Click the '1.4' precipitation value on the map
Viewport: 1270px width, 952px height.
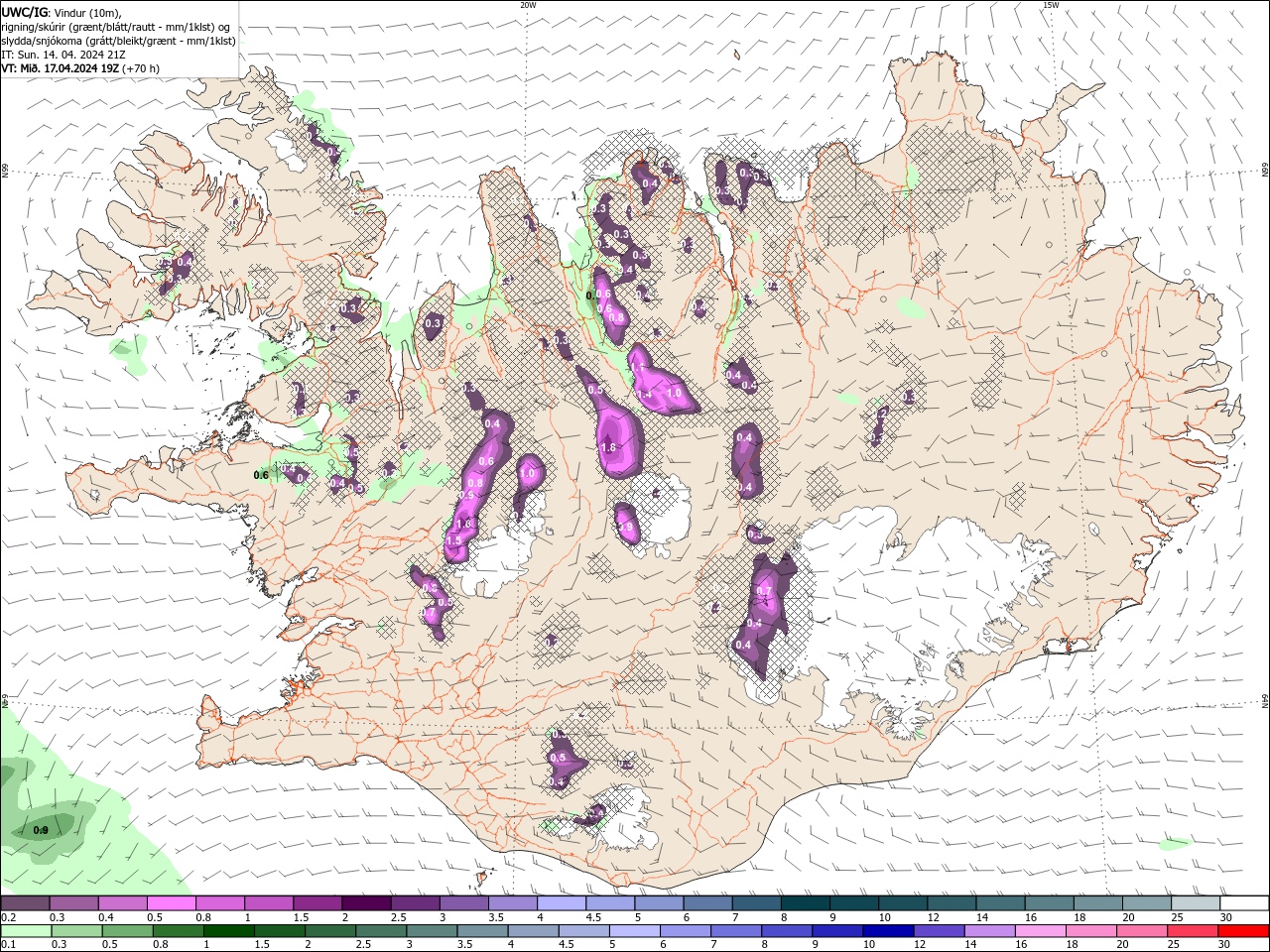click(644, 394)
